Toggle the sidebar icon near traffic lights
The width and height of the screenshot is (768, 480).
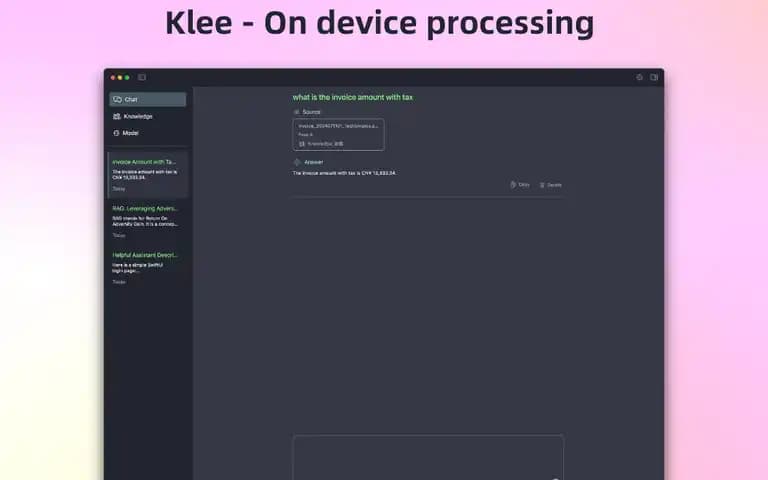pyautogui.click(x=142, y=77)
